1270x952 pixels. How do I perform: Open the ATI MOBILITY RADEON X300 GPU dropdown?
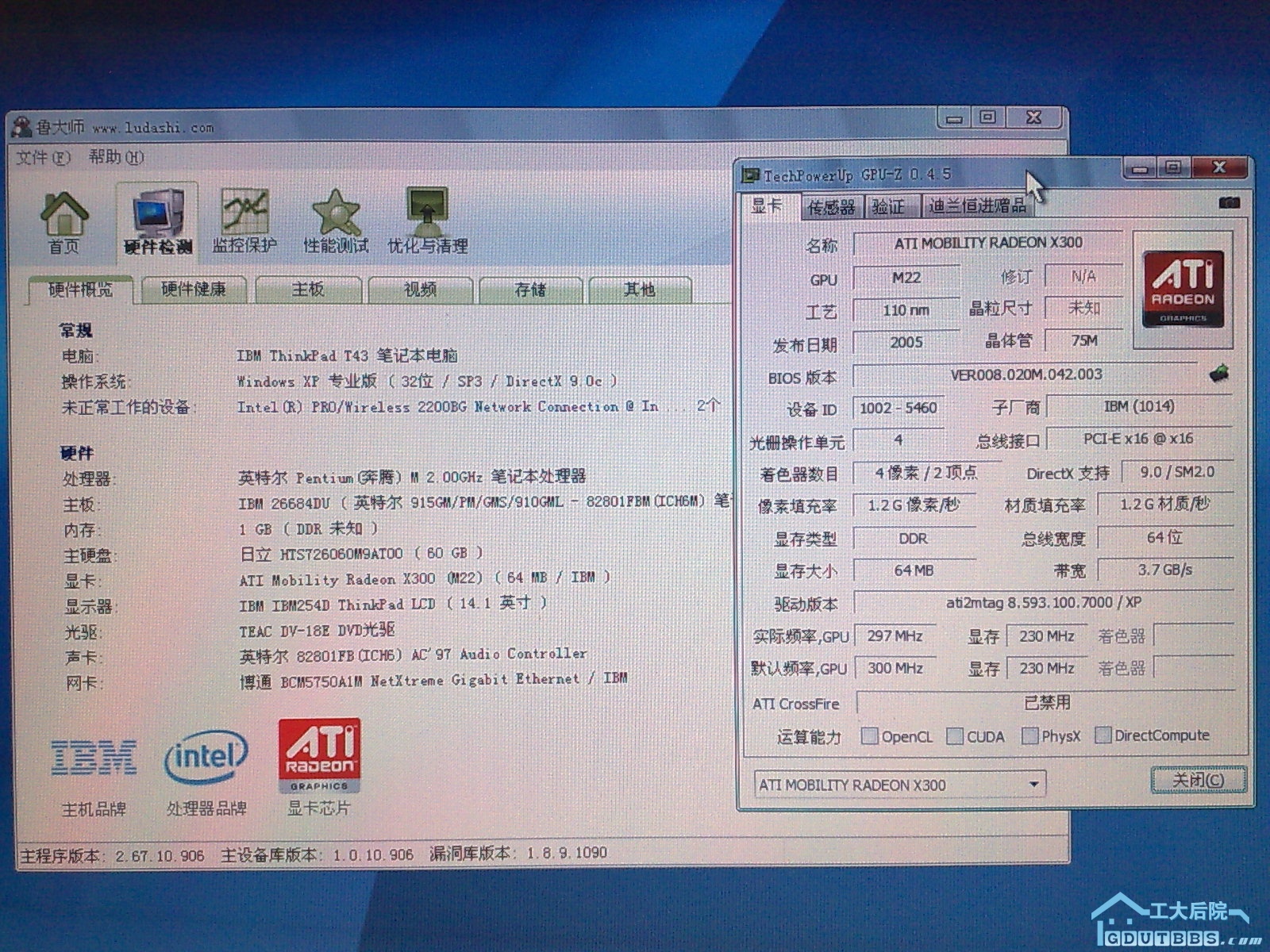click(x=899, y=785)
